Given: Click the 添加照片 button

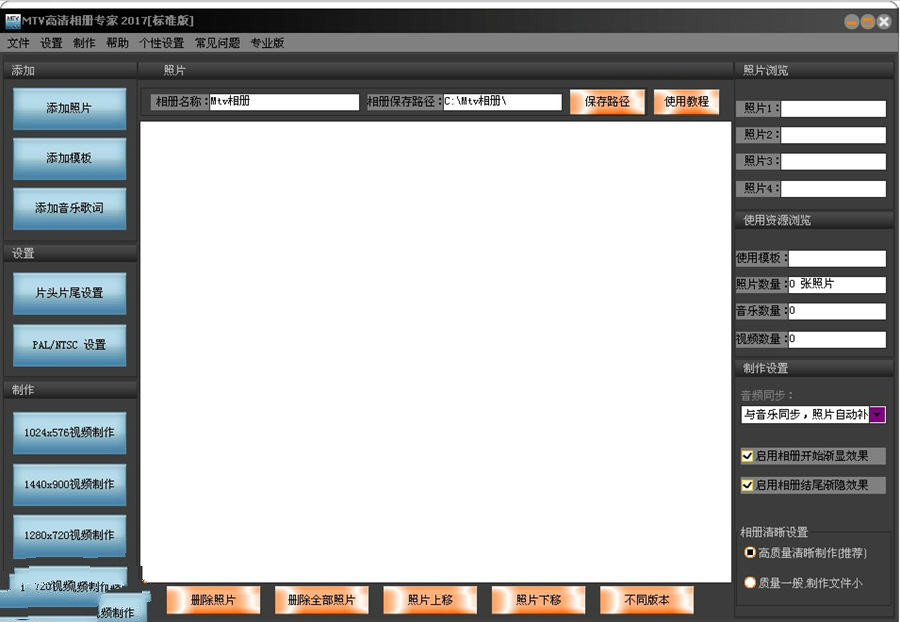Looking at the screenshot, I should [69, 108].
